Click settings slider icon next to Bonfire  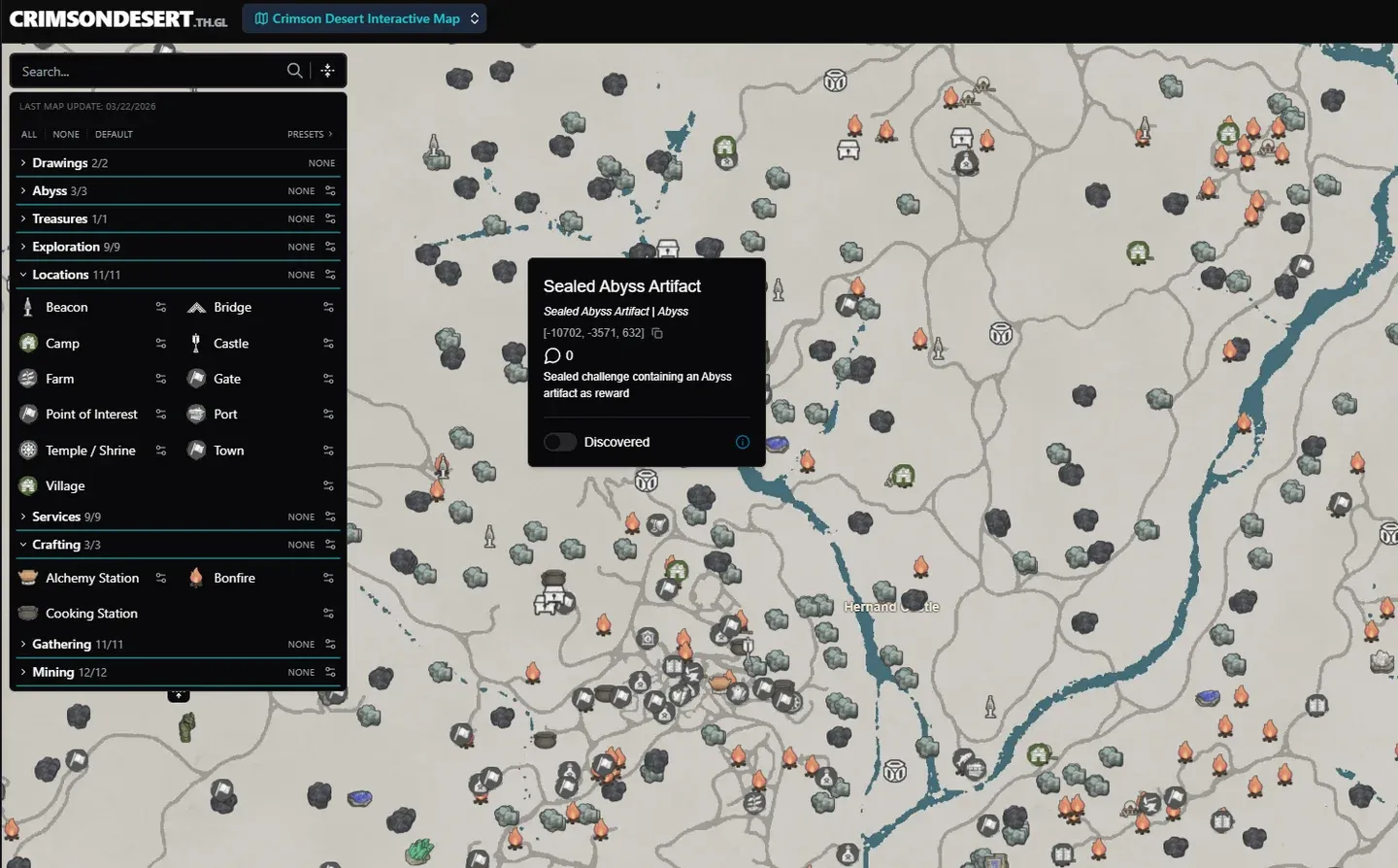pyautogui.click(x=328, y=579)
